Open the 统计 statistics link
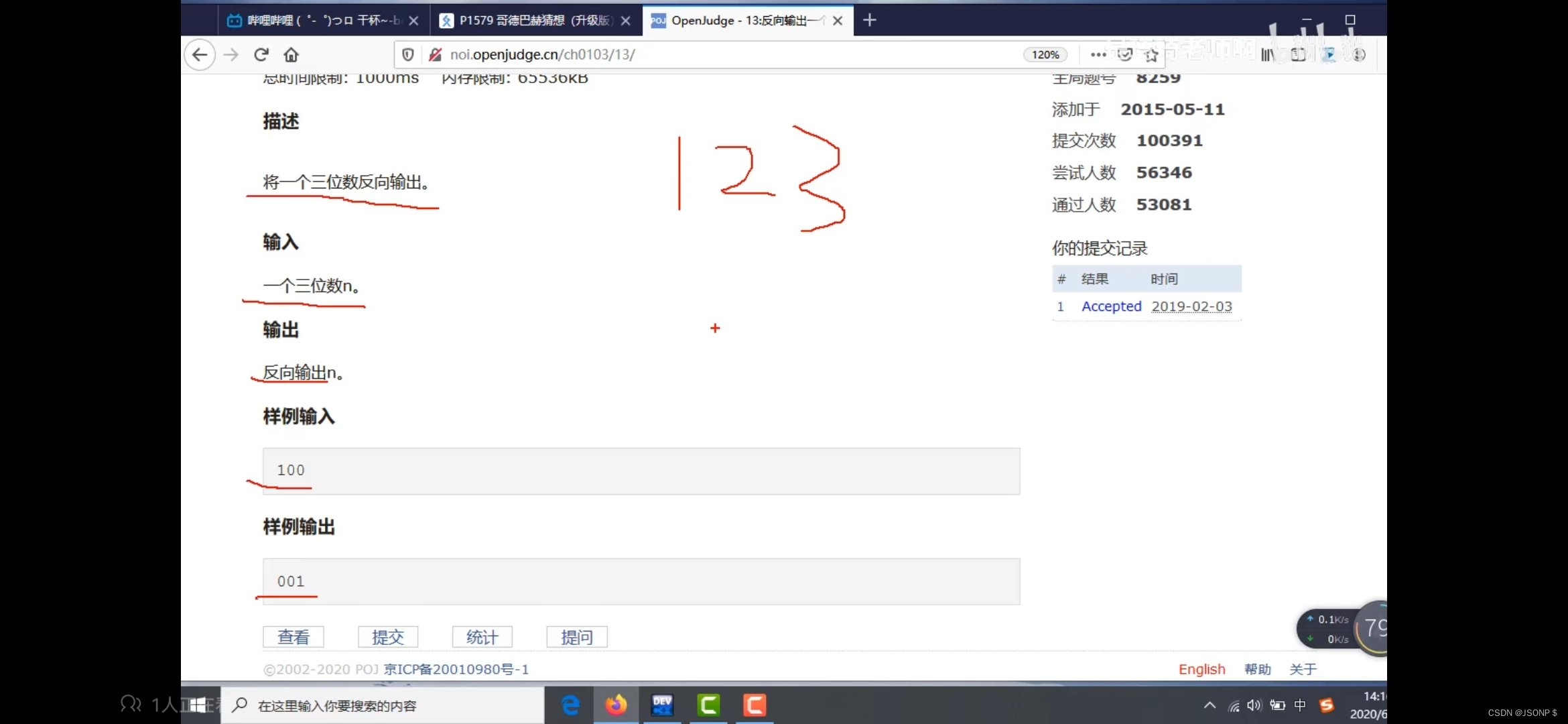This screenshot has width=1568, height=724. (x=482, y=637)
